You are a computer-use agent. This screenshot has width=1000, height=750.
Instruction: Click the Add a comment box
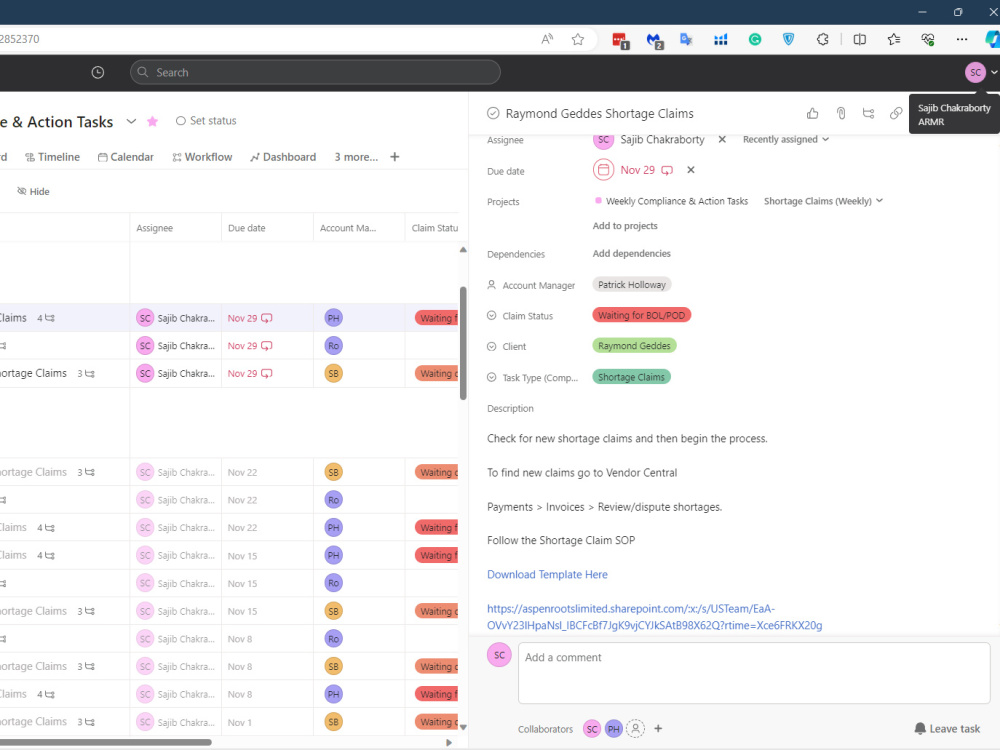click(x=754, y=673)
